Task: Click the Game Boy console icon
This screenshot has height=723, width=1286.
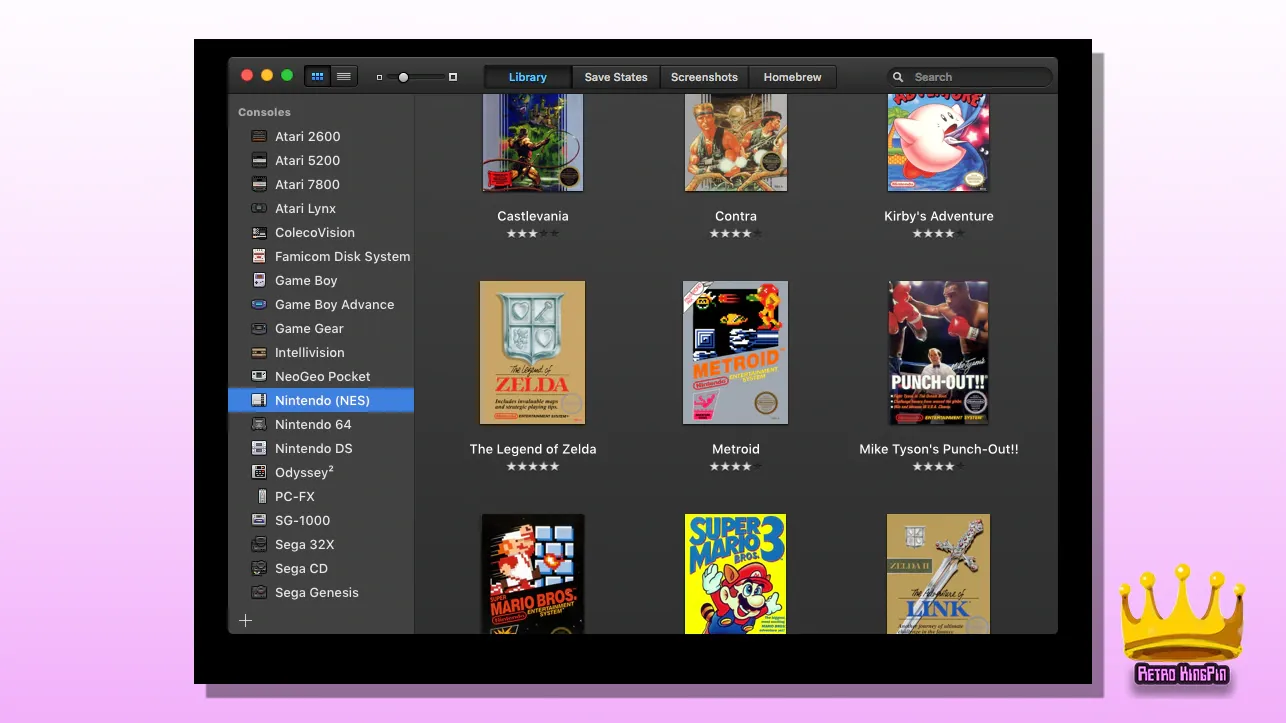Action: [259, 280]
